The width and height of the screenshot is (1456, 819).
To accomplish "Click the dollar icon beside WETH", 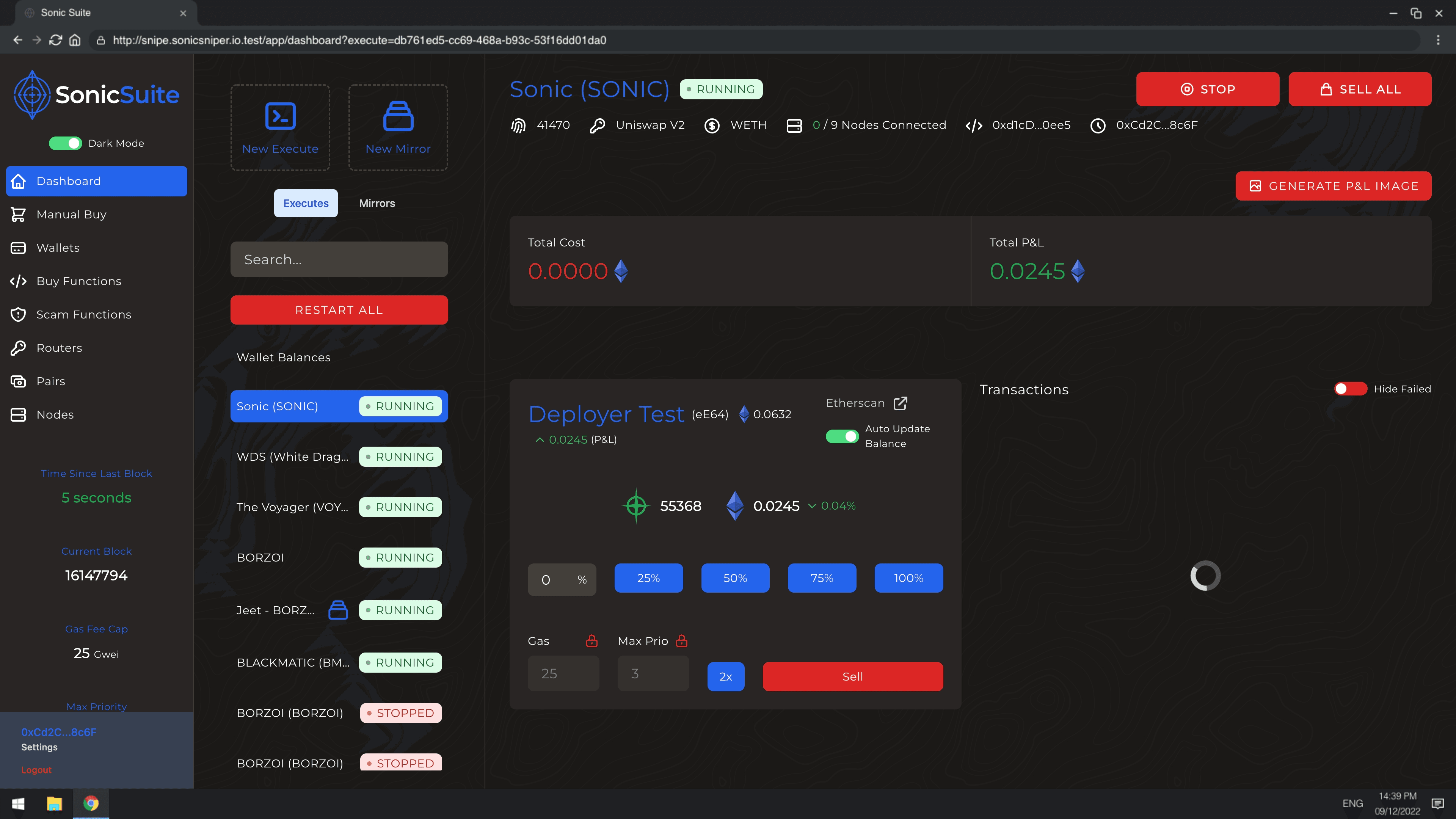I will coord(712,126).
